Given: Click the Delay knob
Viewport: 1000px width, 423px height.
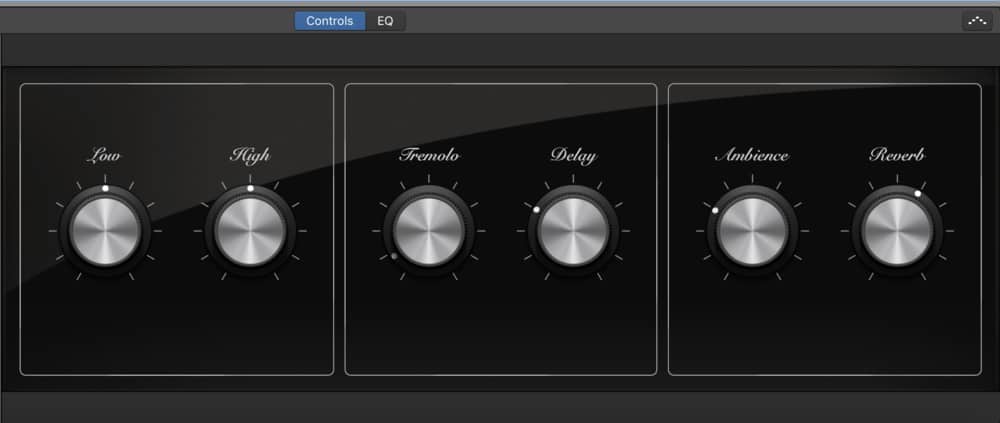Looking at the screenshot, I should coord(573,230).
